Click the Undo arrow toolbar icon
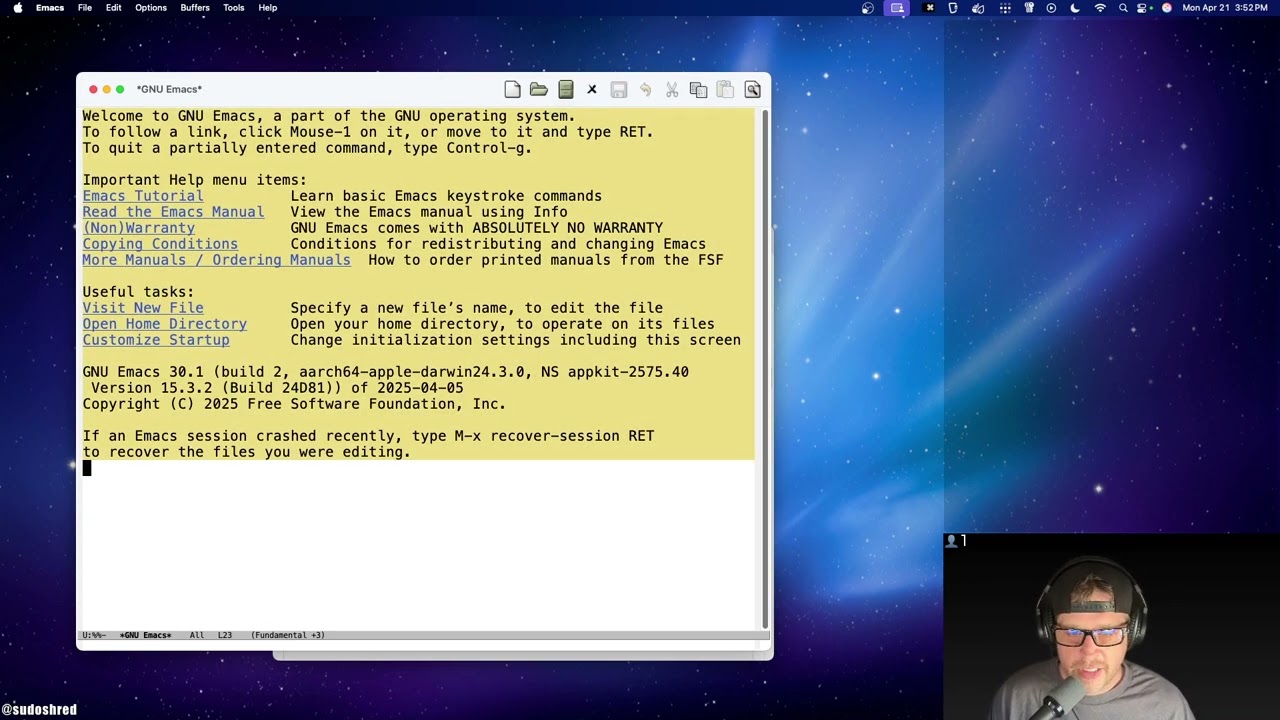 click(x=645, y=90)
